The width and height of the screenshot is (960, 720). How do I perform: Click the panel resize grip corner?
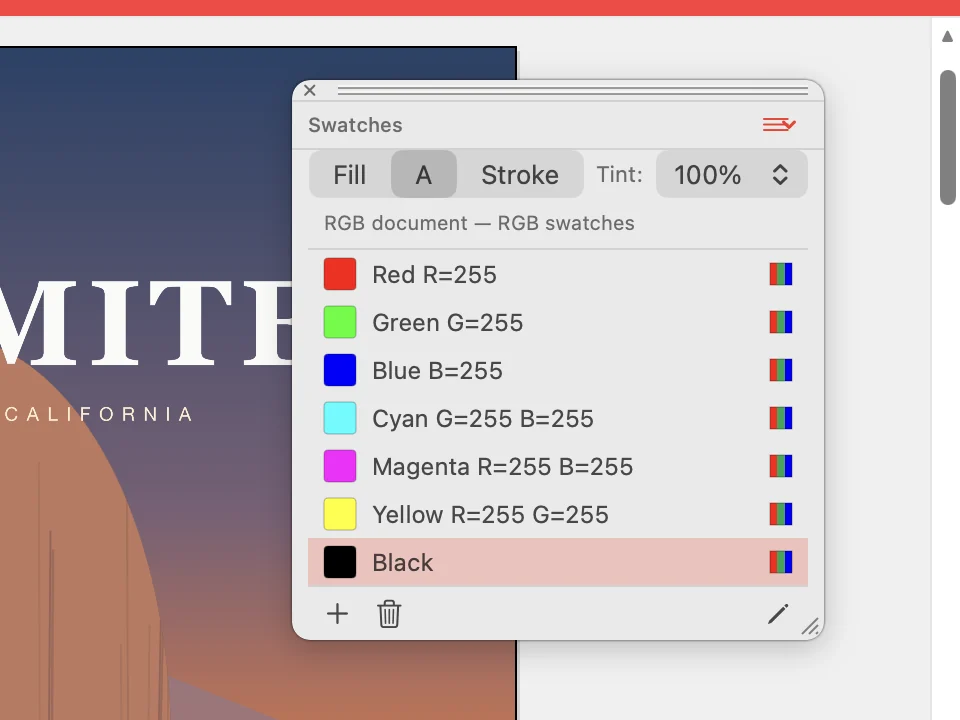(x=811, y=626)
